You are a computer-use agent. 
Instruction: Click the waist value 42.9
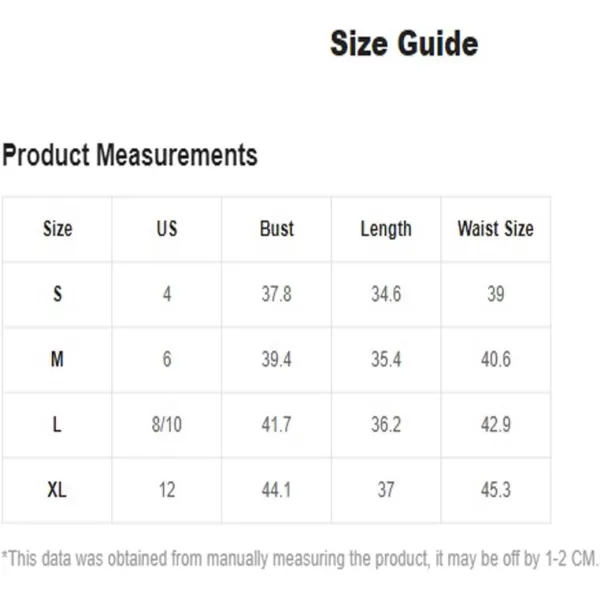pyautogui.click(x=496, y=425)
